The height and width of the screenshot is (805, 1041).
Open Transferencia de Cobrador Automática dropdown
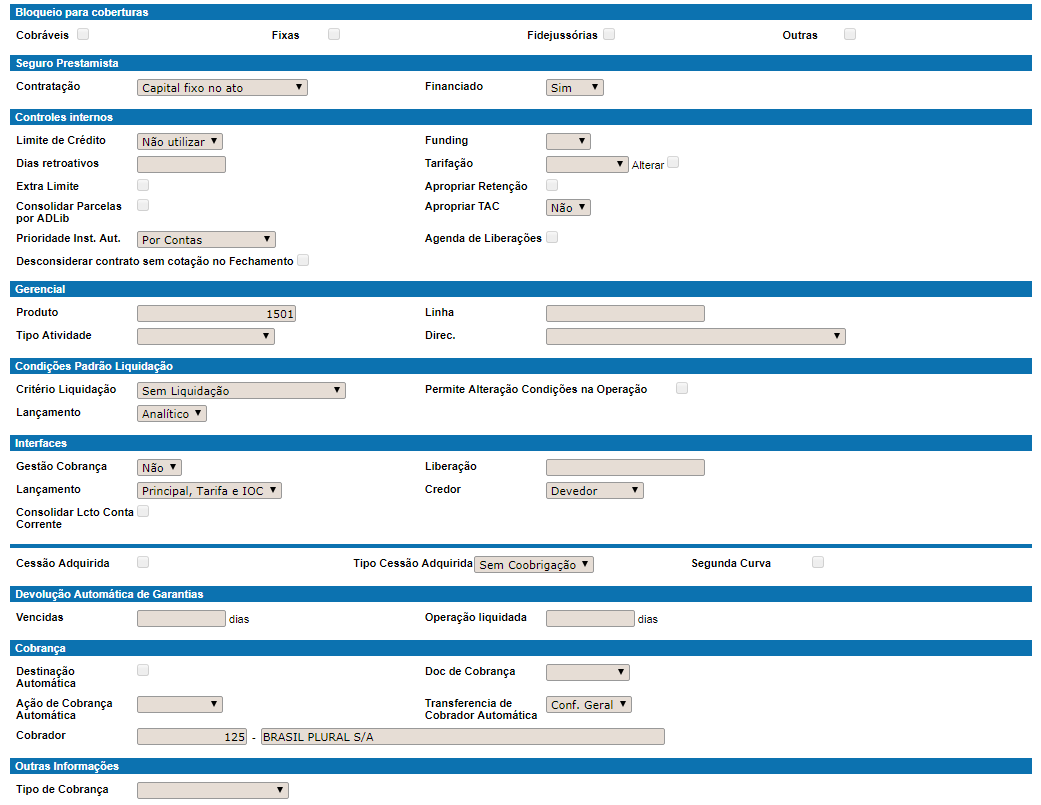[589, 704]
